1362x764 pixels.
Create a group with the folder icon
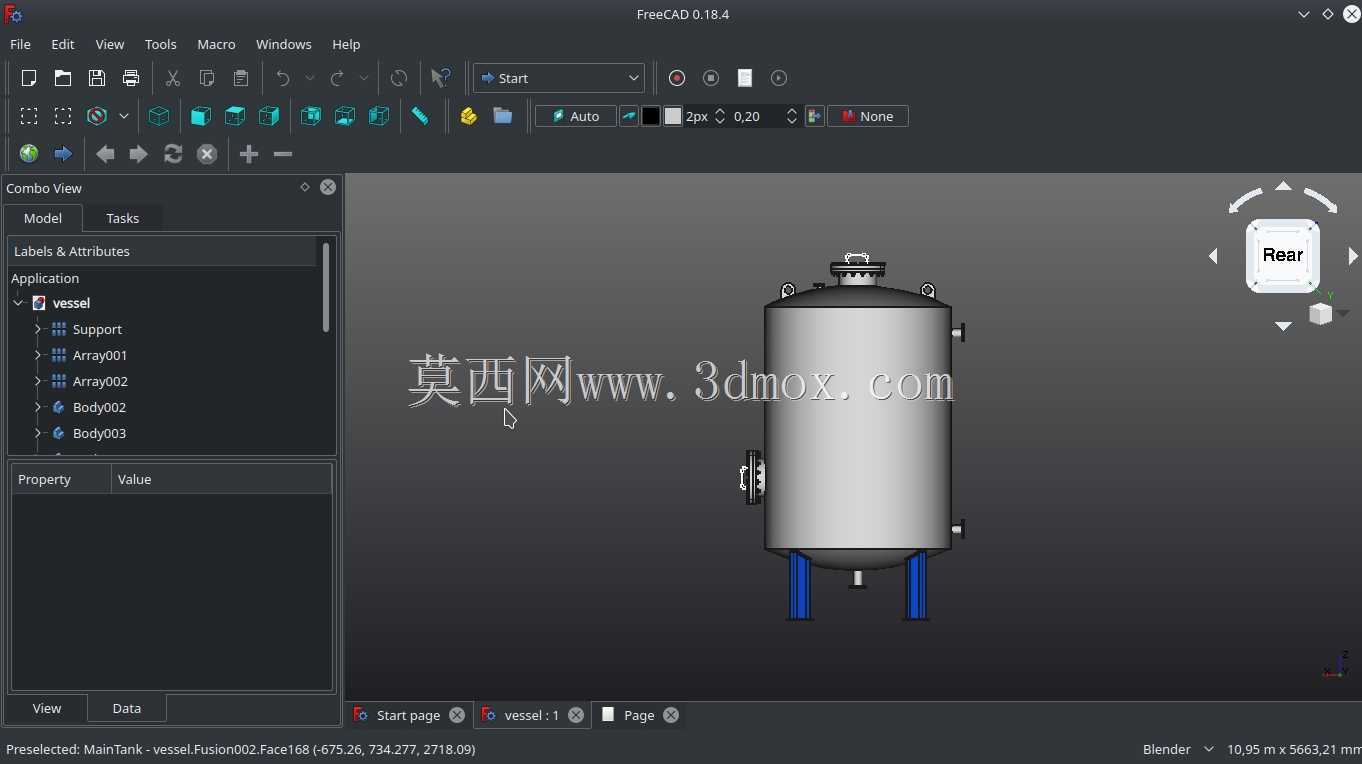click(x=503, y=116)
